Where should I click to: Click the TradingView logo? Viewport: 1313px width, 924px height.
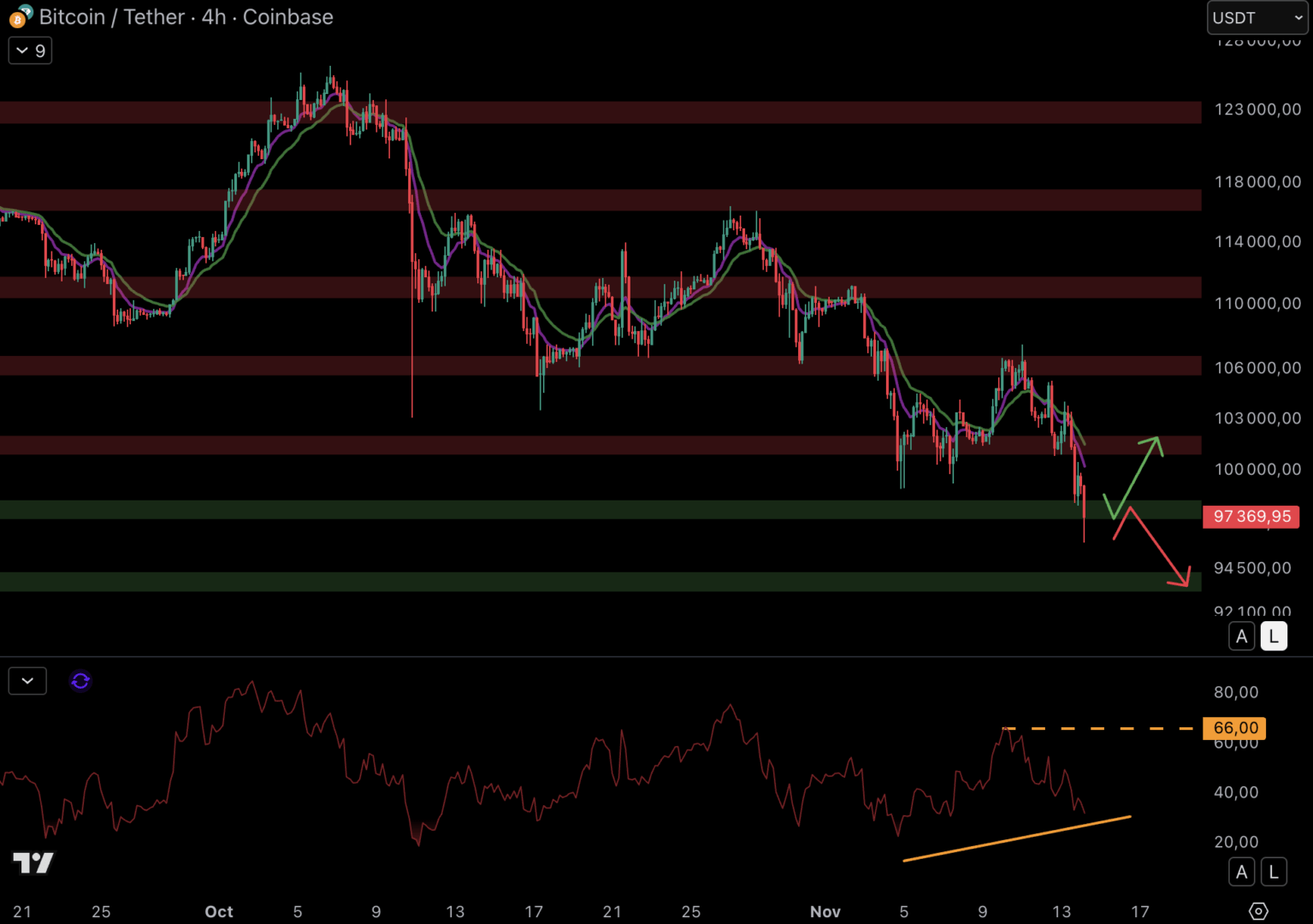(33, 862)
